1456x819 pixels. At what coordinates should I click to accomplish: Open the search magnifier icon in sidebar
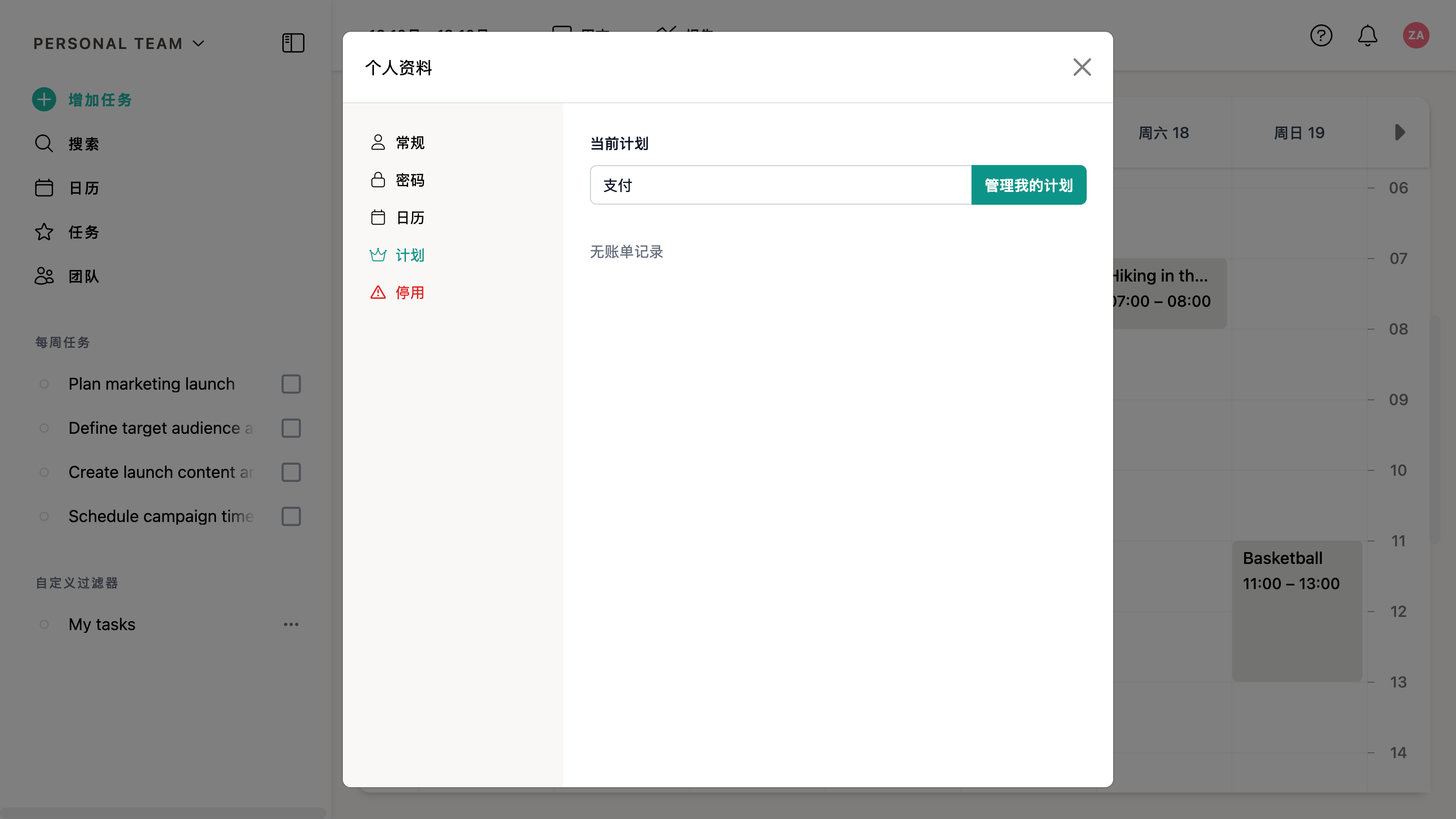(44, 143)
